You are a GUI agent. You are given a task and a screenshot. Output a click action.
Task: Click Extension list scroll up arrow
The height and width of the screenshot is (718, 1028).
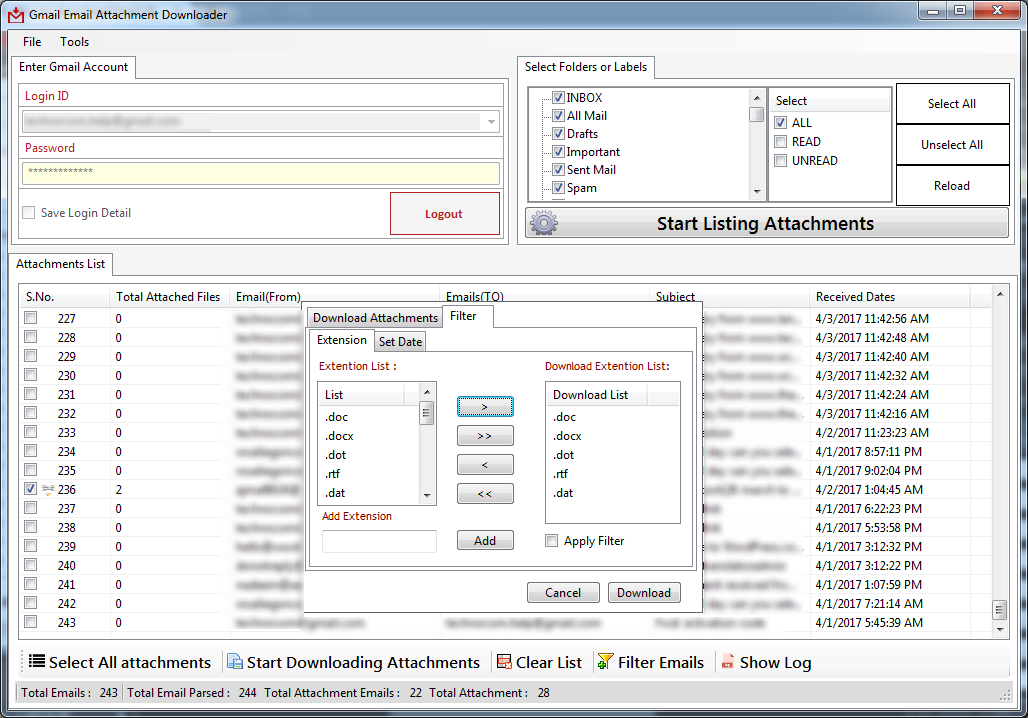[x=427, y=392]
